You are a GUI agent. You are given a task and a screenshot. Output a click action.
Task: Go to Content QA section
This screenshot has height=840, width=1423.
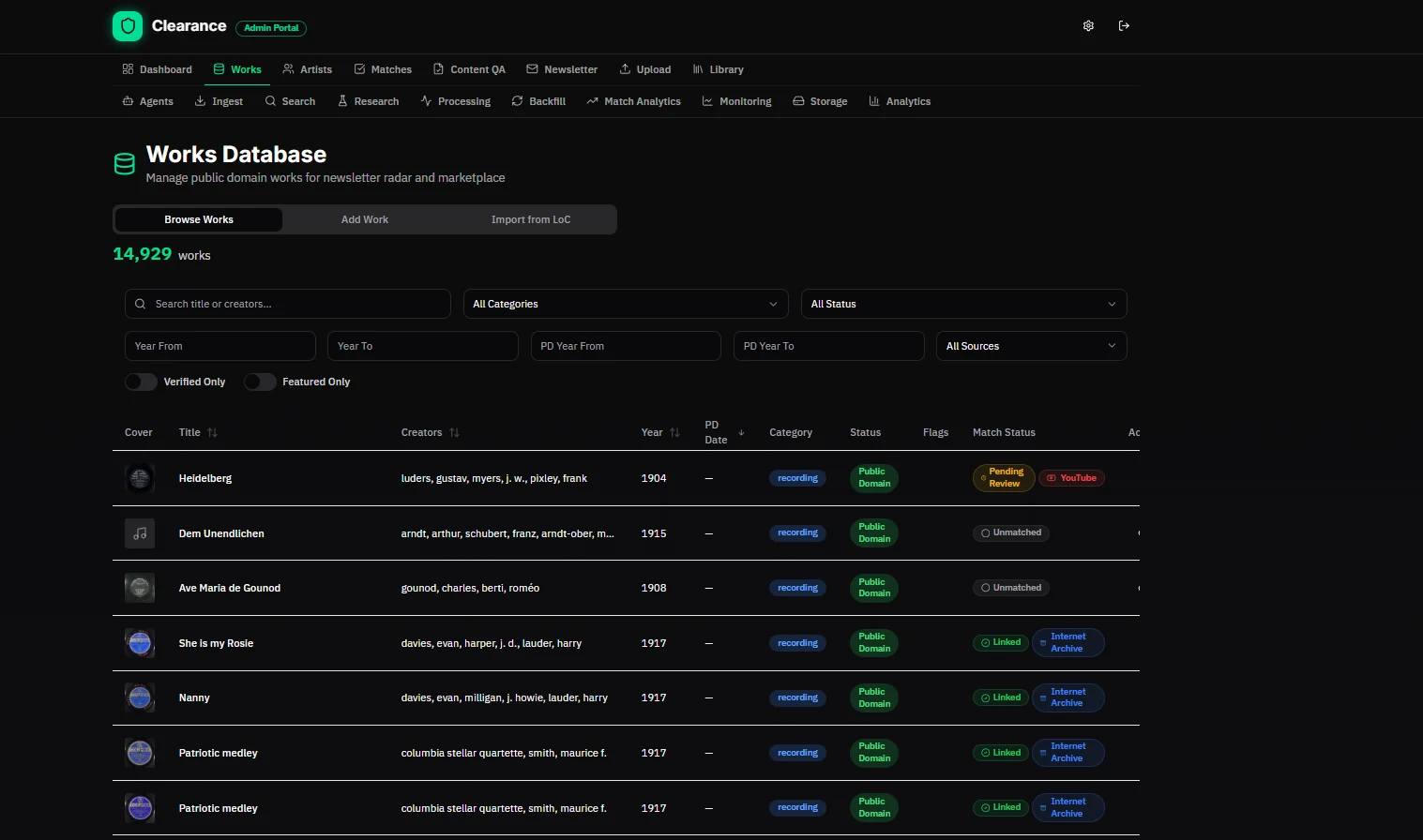pyautogui.click(x=469, y=69)
